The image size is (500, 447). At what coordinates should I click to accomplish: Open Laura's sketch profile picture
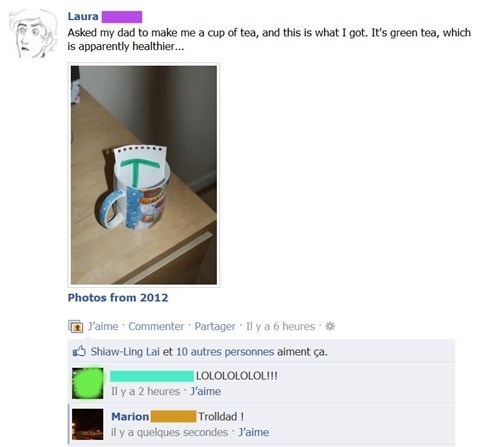tap(33, 34)
